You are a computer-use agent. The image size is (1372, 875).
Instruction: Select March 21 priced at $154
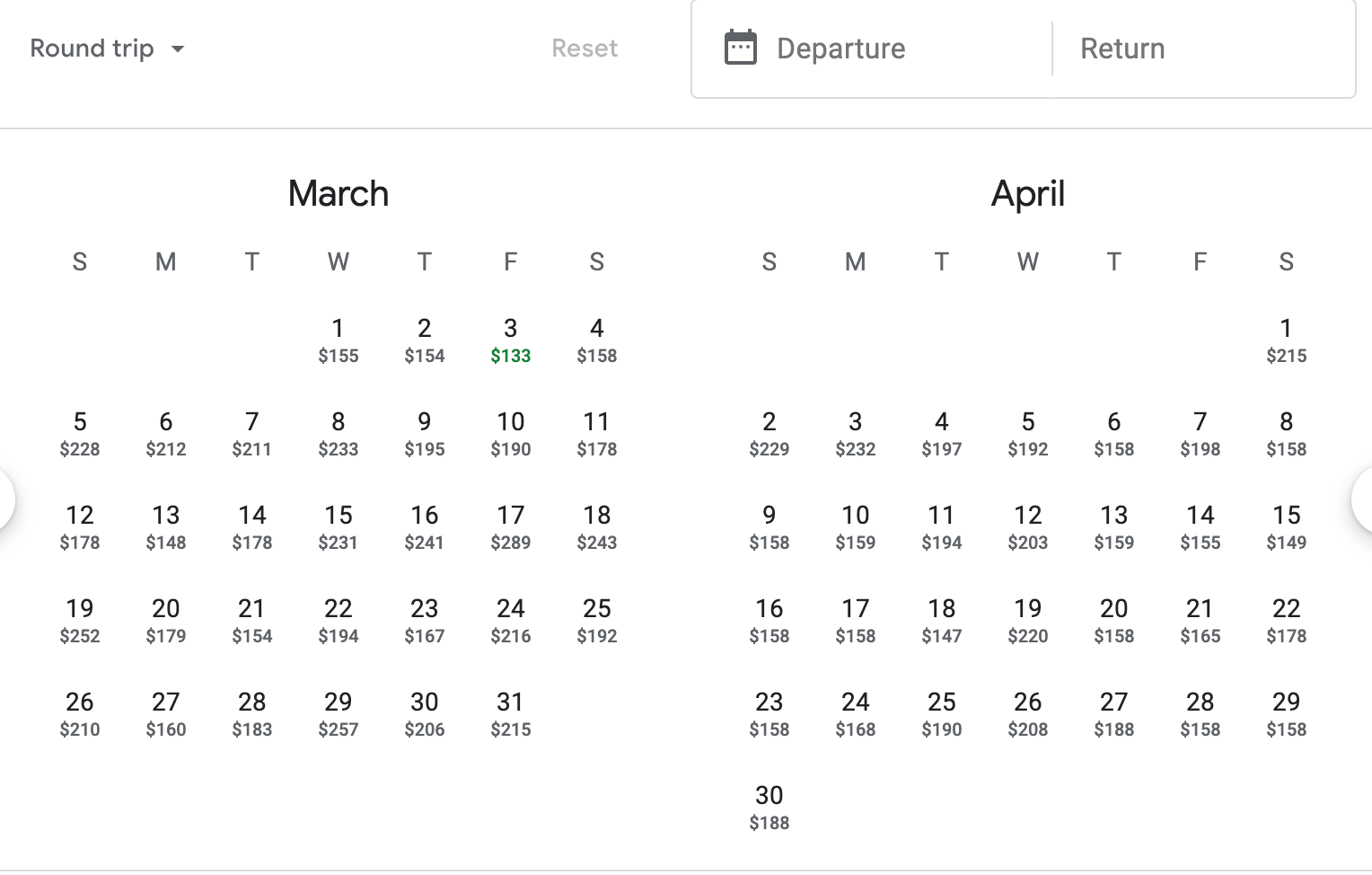(x=251, y=620)
